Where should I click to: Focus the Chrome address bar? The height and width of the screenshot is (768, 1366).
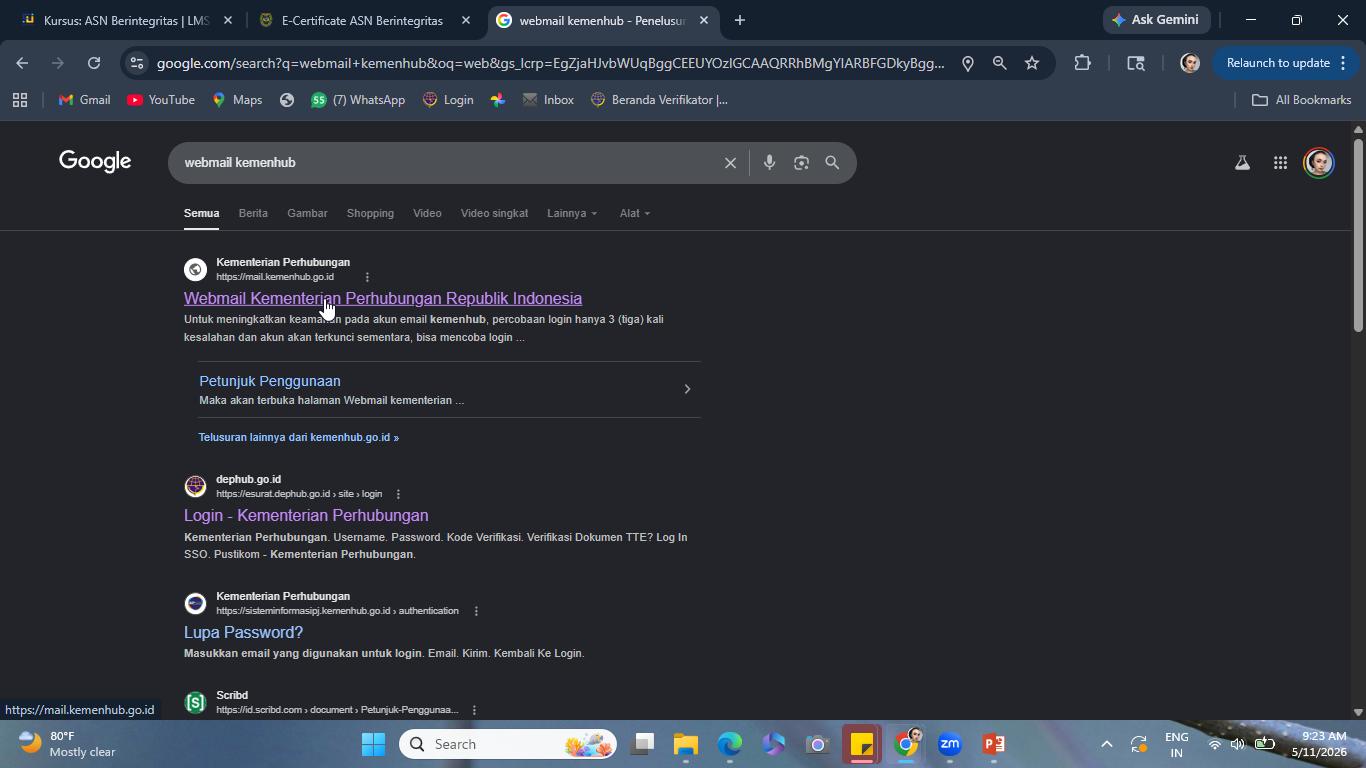(x=550, y=63)
